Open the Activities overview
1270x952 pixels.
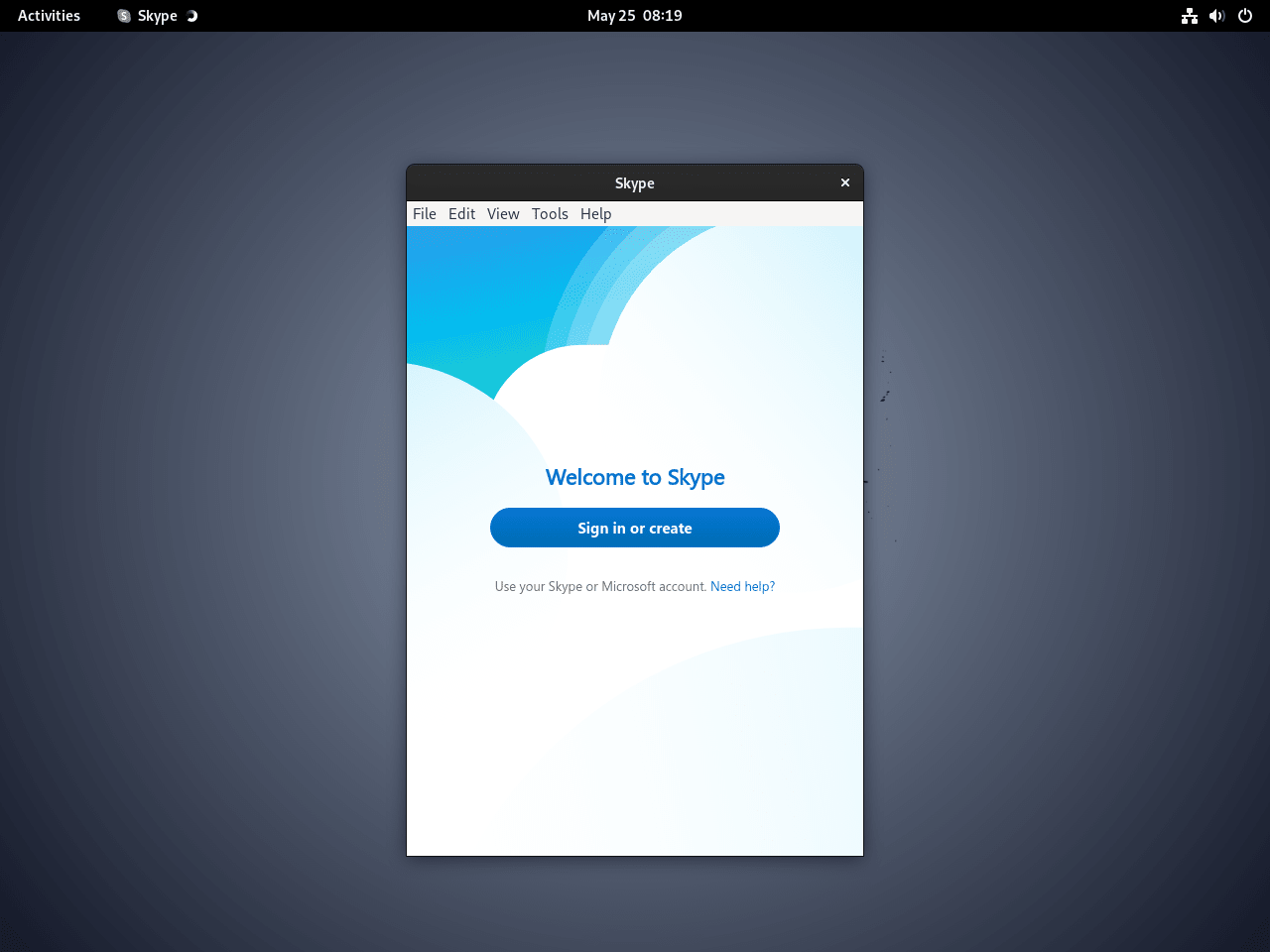pos(49,16)
